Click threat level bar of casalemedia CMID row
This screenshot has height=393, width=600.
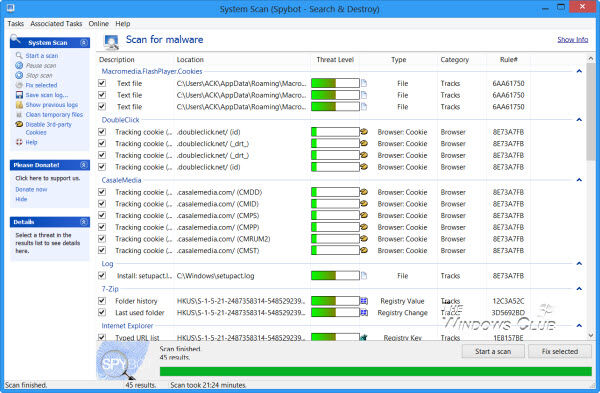pos(335,204)
